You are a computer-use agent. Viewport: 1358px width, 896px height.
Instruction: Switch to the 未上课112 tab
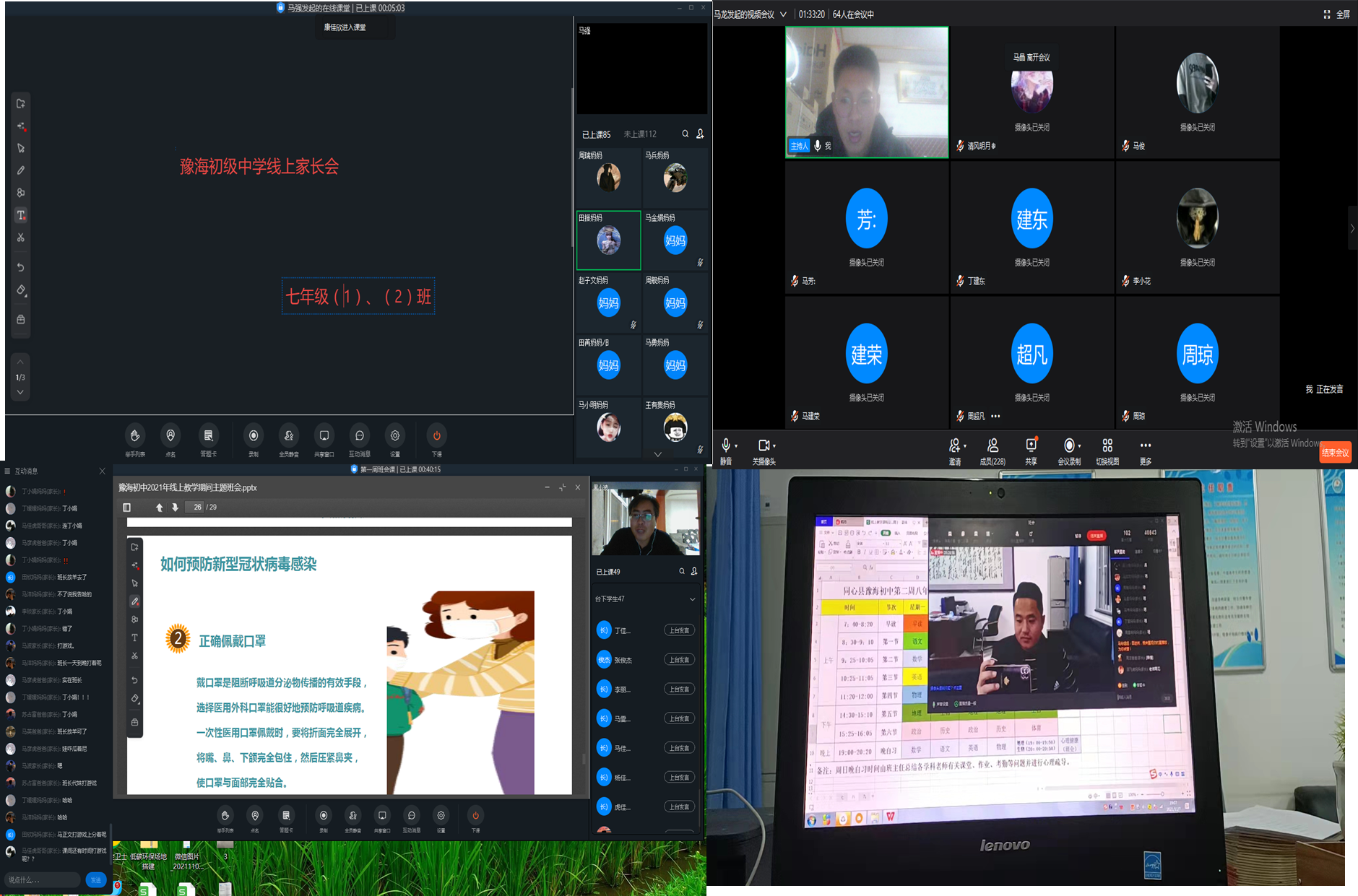click(640, 134)
